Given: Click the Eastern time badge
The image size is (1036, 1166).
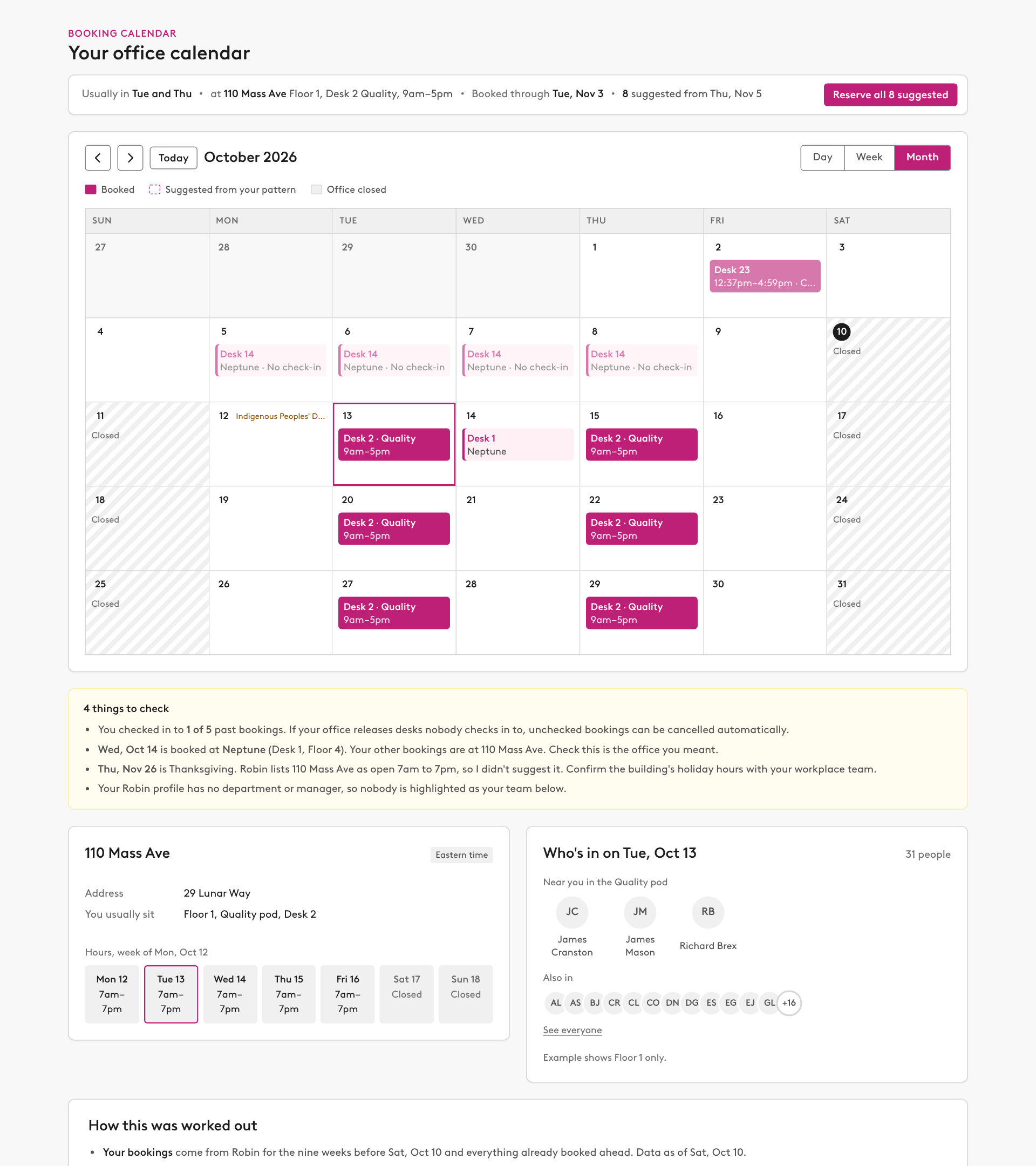Looking at the screenshot, I should click(x=461, y=855).
